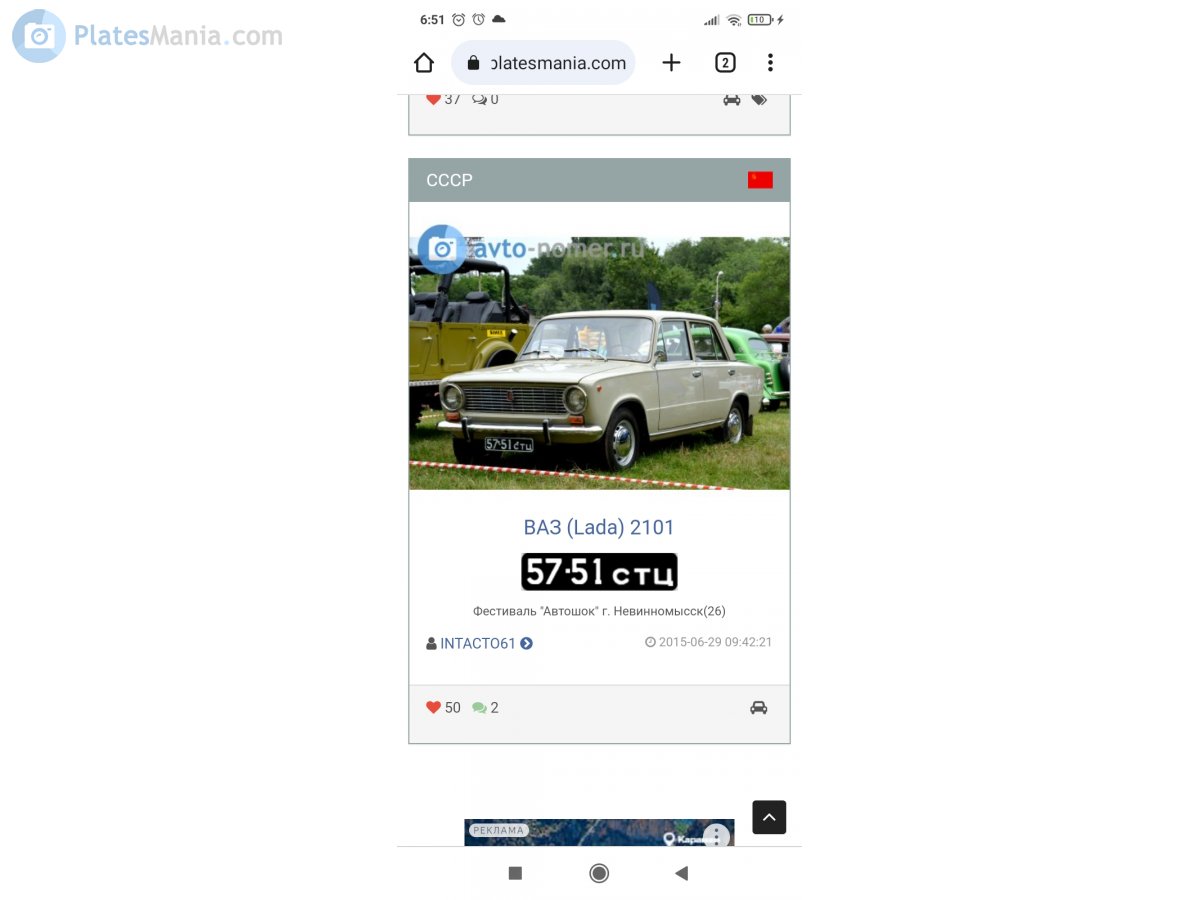Open the browser three-dot menu

tap(770, 63)
